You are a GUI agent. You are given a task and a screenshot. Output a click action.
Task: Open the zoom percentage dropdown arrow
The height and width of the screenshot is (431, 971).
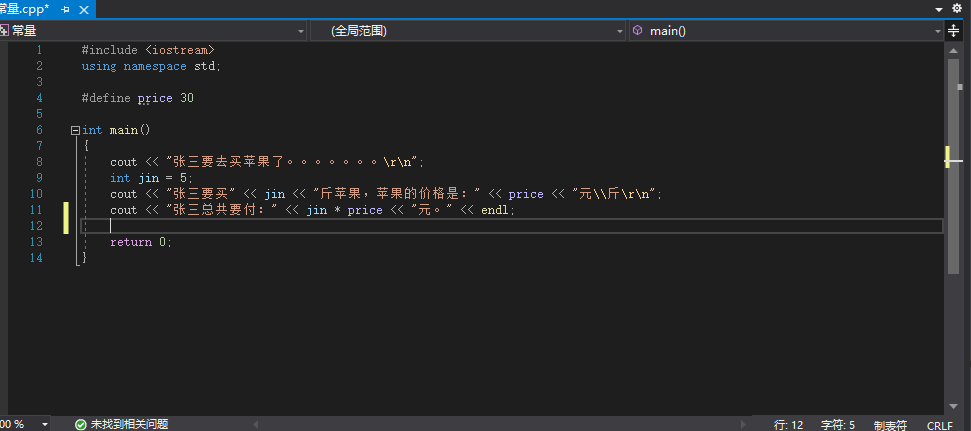(45, 425)
